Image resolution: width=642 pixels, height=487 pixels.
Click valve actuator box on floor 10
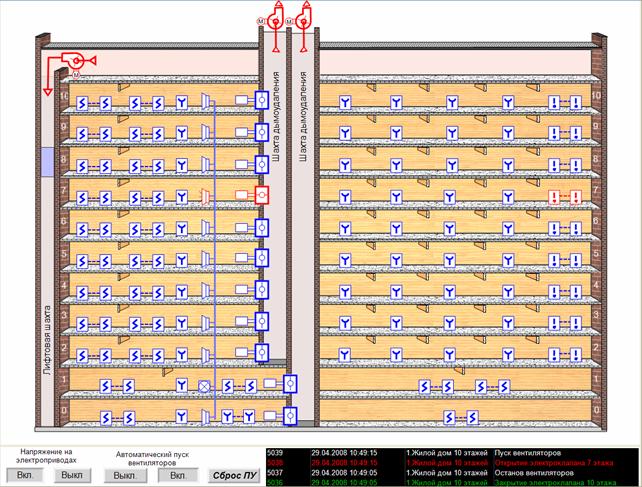pyautogui.click(x=242, y=100)
